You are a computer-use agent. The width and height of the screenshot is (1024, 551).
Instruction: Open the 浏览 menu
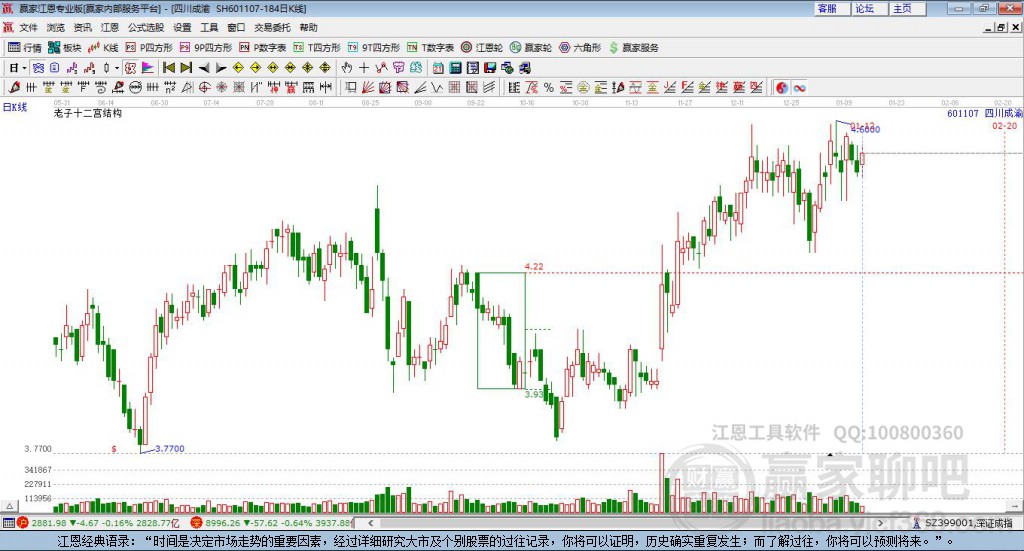pos(56,27)
